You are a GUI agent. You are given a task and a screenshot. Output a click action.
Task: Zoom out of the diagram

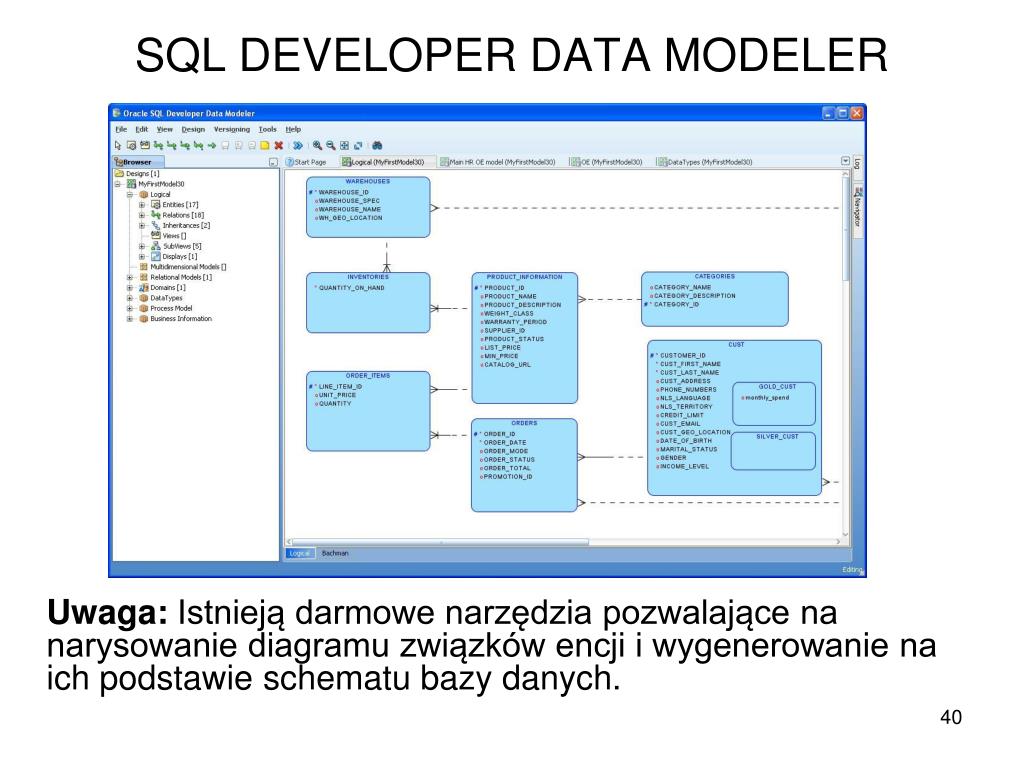(x=330, y=146)
